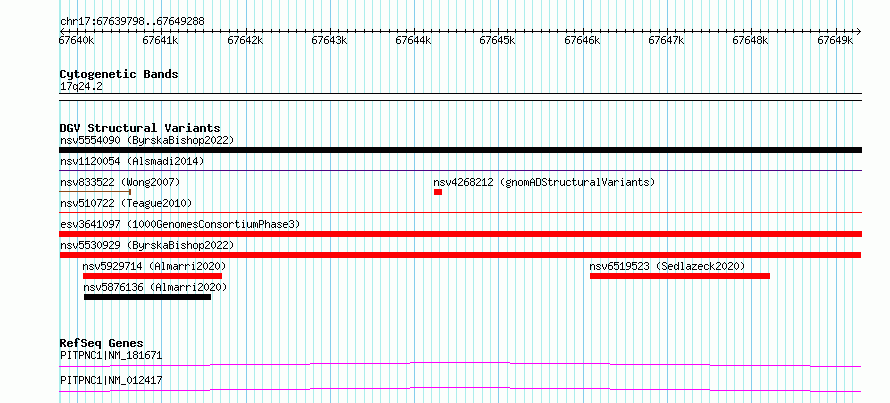This screenshot has width=890, height=403.
Task: Open the nsv5929714 (Almarri2020) label
Action: tap(154, 266)
